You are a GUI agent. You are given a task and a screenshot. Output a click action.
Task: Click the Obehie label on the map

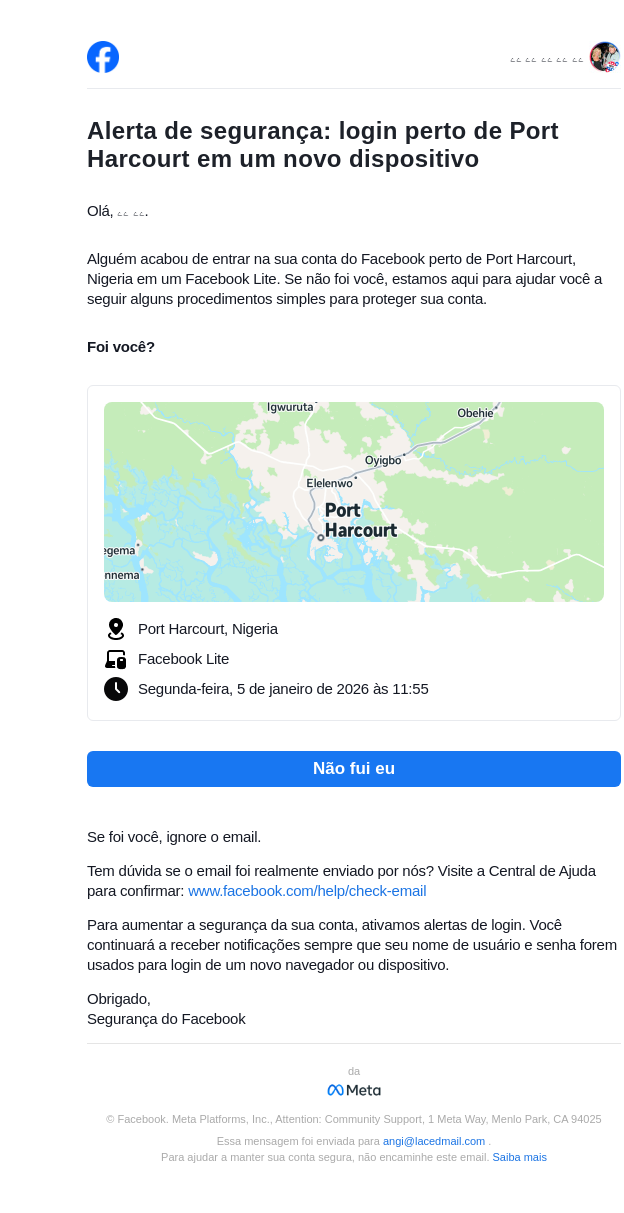tap(475, 413)
